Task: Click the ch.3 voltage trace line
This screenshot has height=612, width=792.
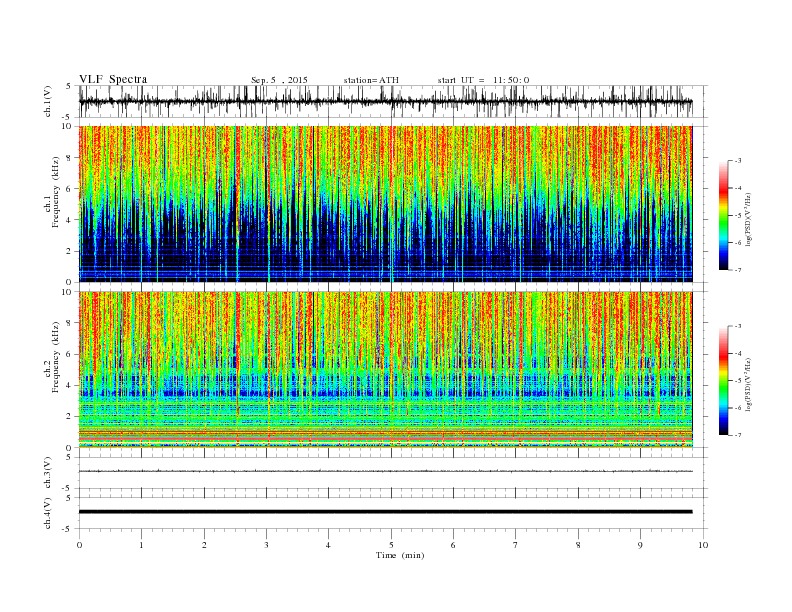Action: [385, 471]
